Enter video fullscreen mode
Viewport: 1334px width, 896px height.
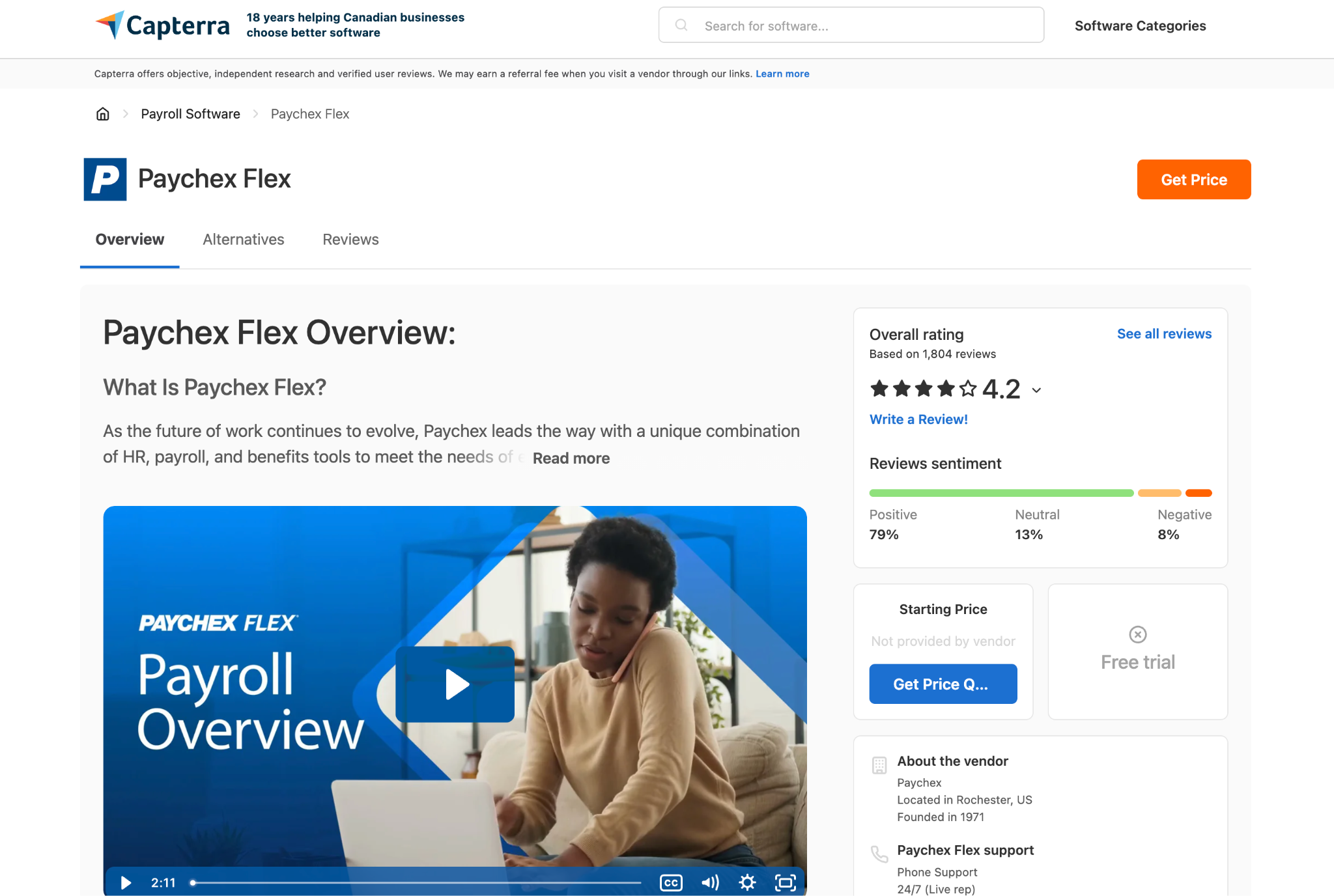(x=786, y=882)
